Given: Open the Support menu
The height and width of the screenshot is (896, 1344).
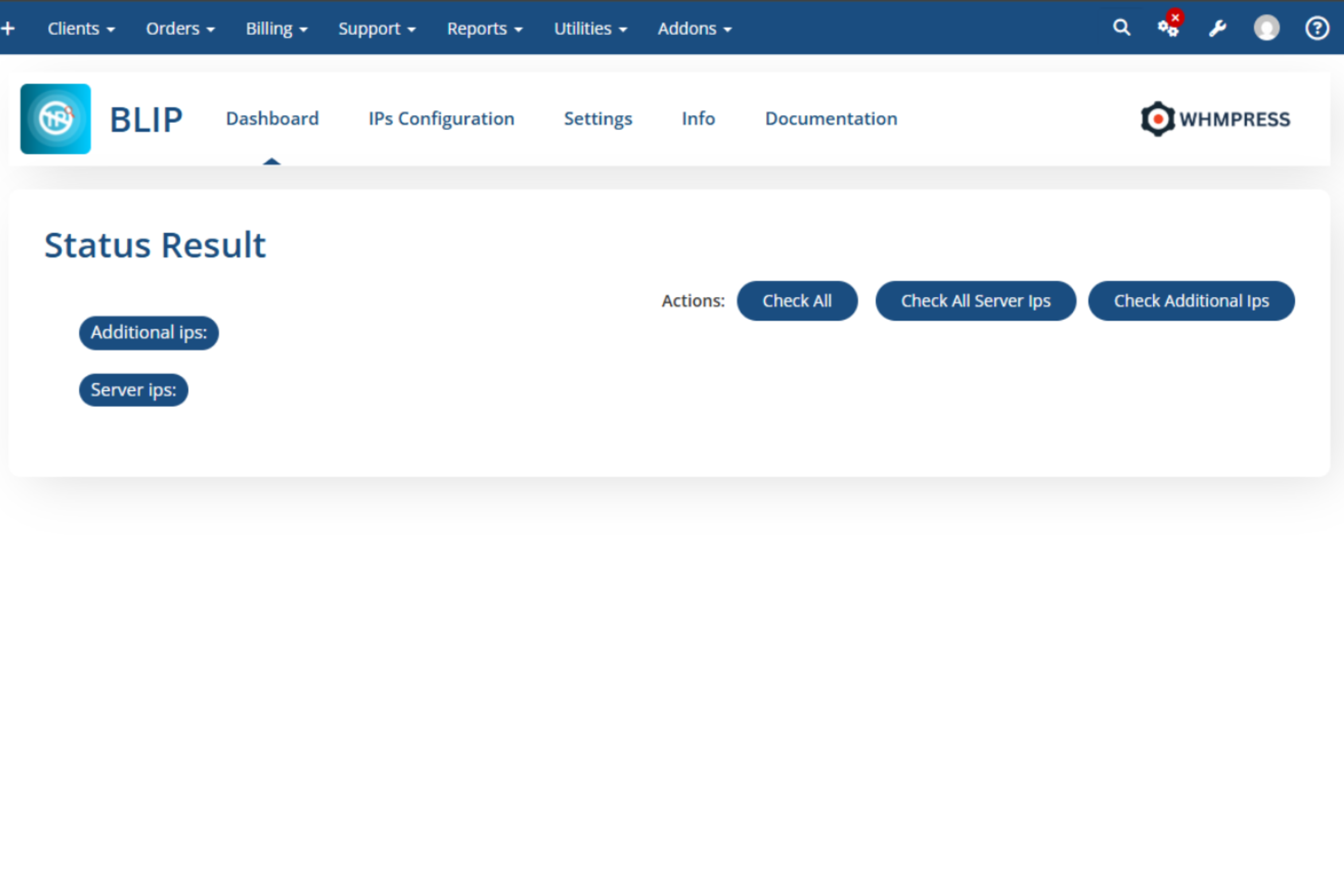Looking at the screenshot, I should point(376,28).
